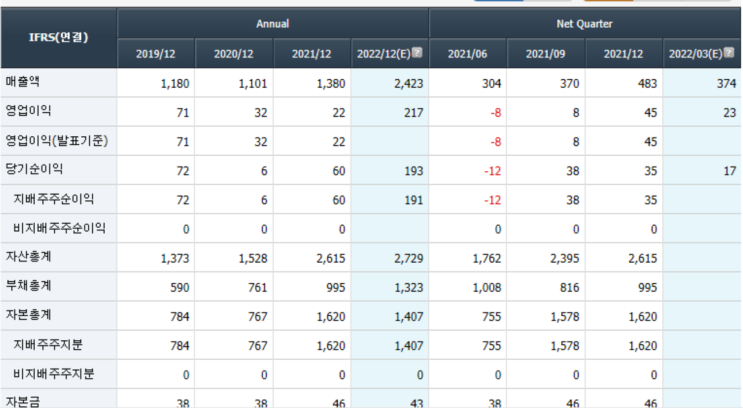The image size is (743, 408).
Task: Click the 2,423 estimated revenue cell
Action: coord(390,83)
